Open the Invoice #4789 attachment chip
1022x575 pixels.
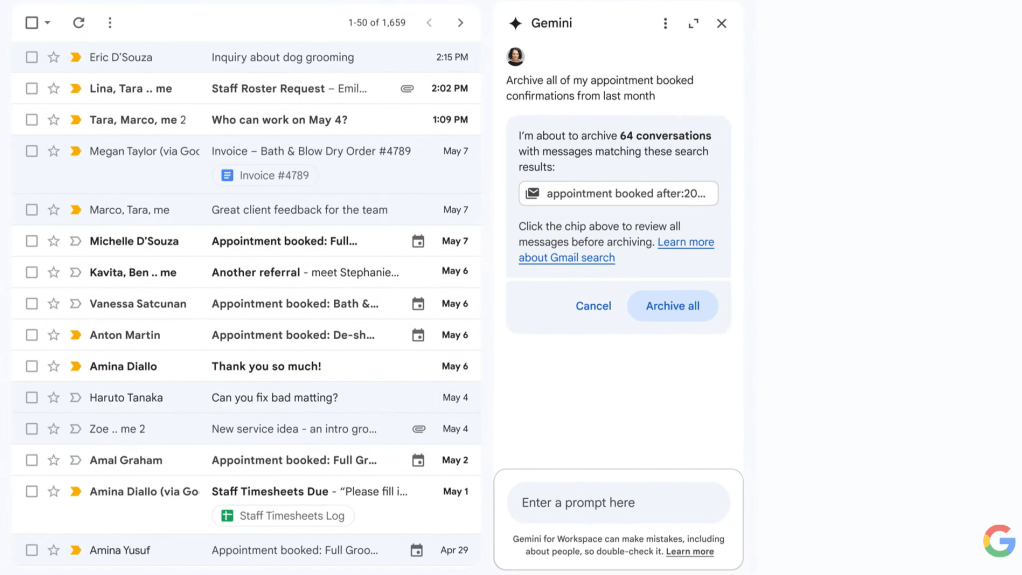pyautogui.click(x=265, y=175)
